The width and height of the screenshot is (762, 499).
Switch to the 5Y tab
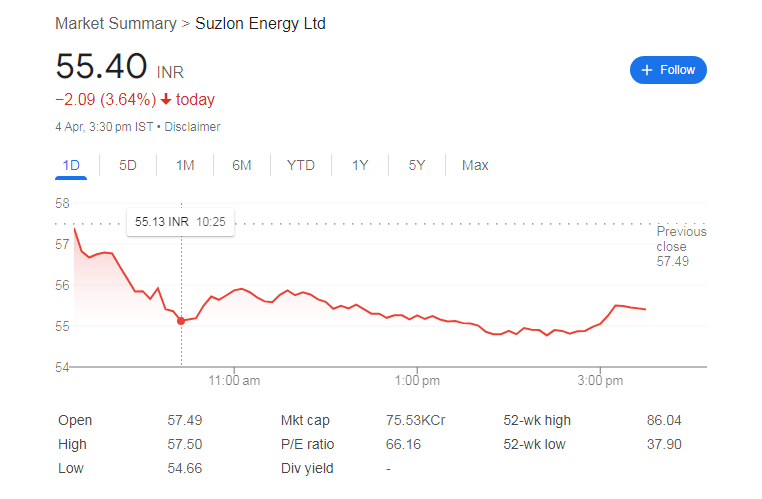[x=417, y=165]
